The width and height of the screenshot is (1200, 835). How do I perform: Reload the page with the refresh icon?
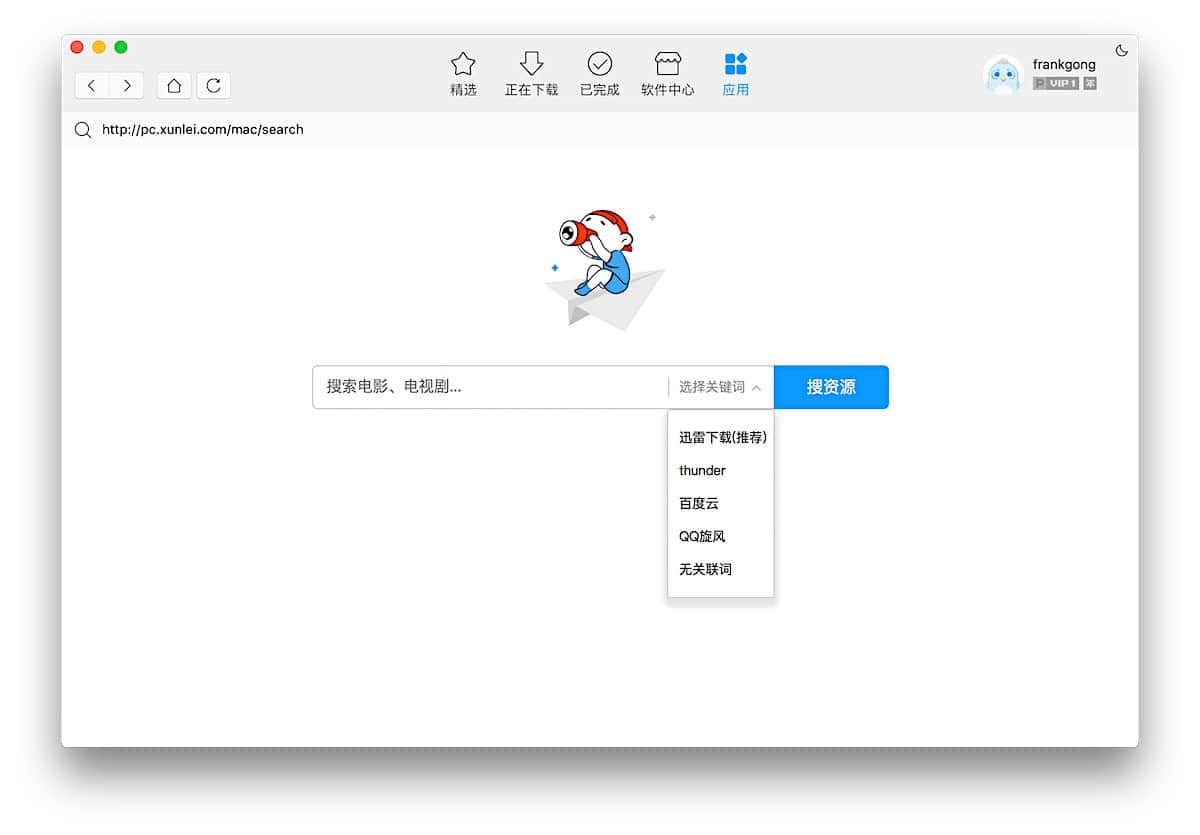[x=214, y=86]
